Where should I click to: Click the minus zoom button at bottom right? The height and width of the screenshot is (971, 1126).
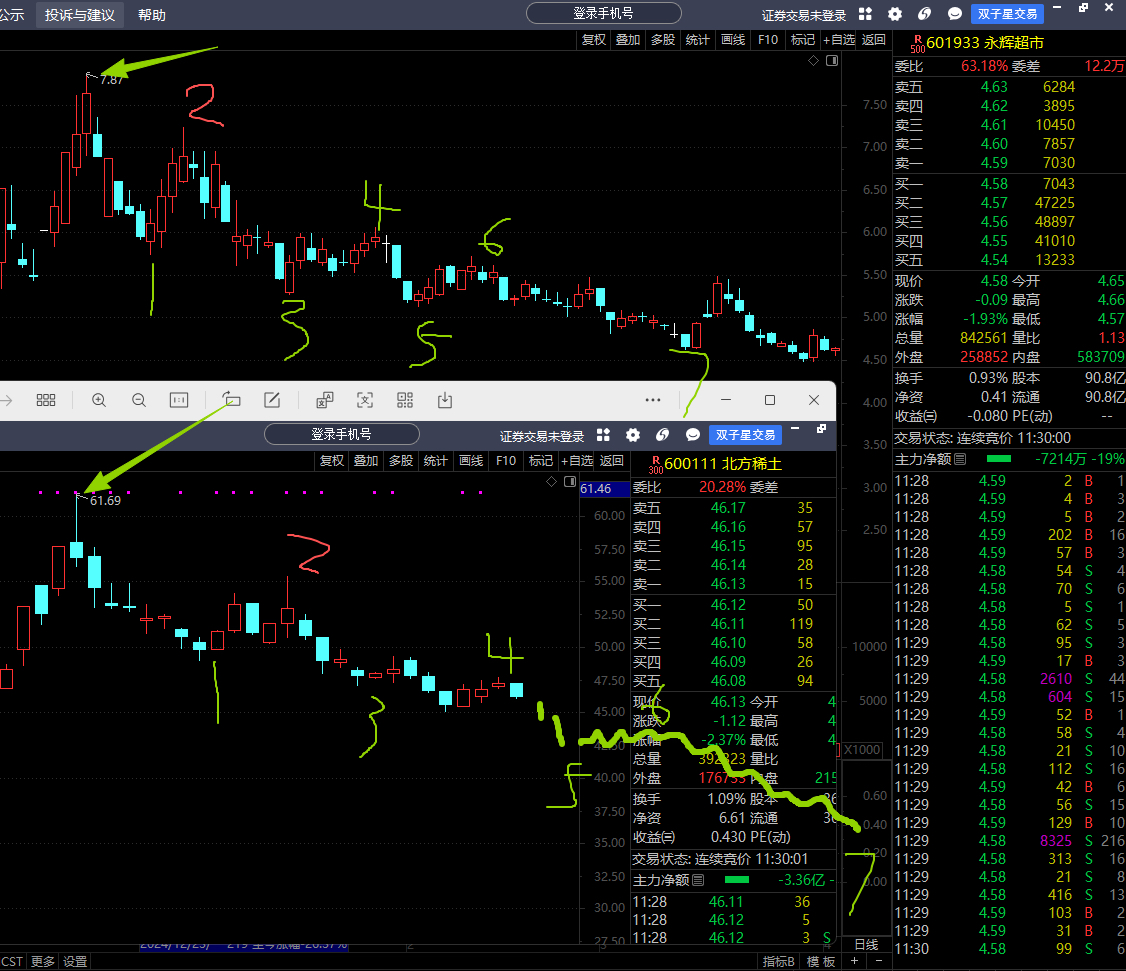point(879,961)
